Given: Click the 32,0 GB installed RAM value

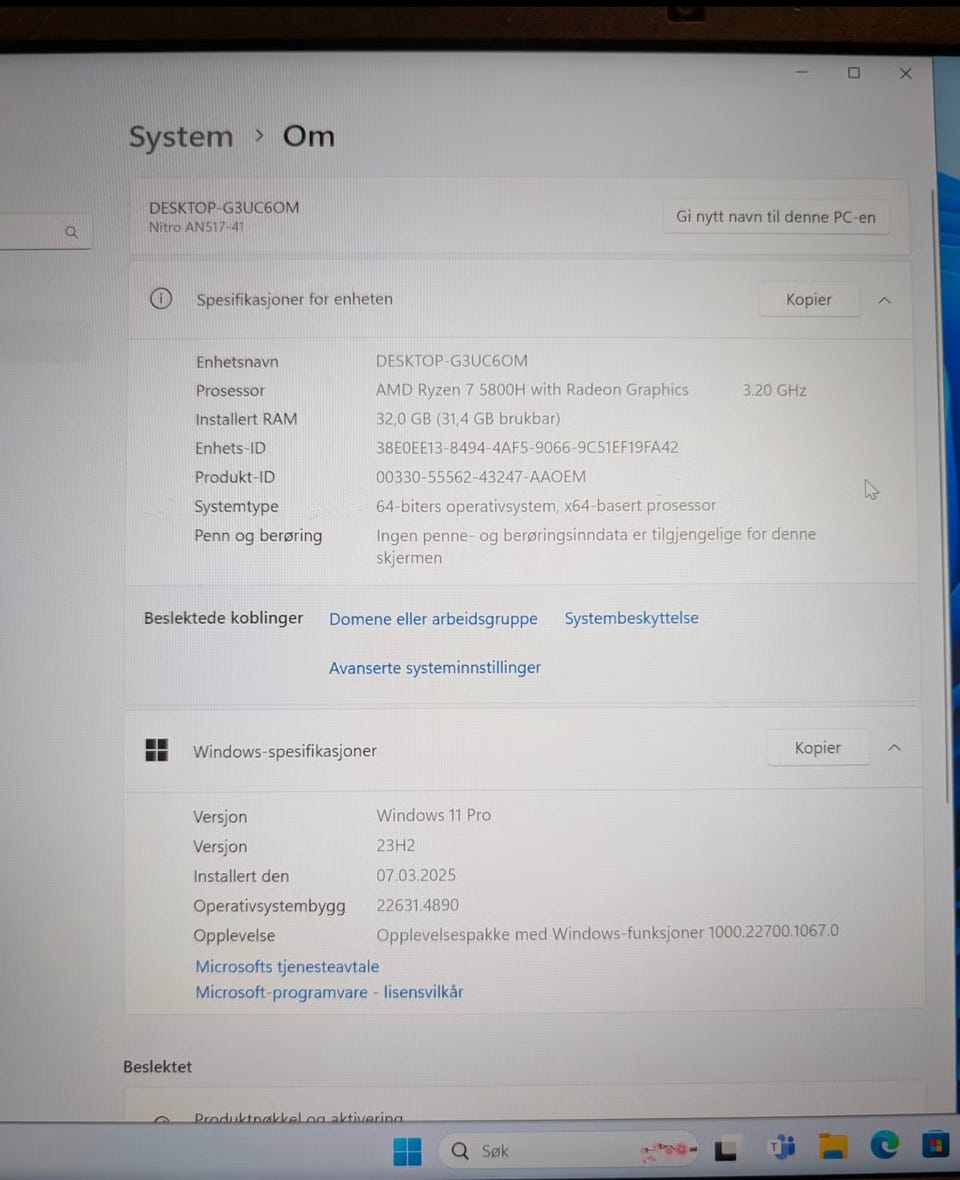Looking at the screenshot, I should (x=468, y=418).
